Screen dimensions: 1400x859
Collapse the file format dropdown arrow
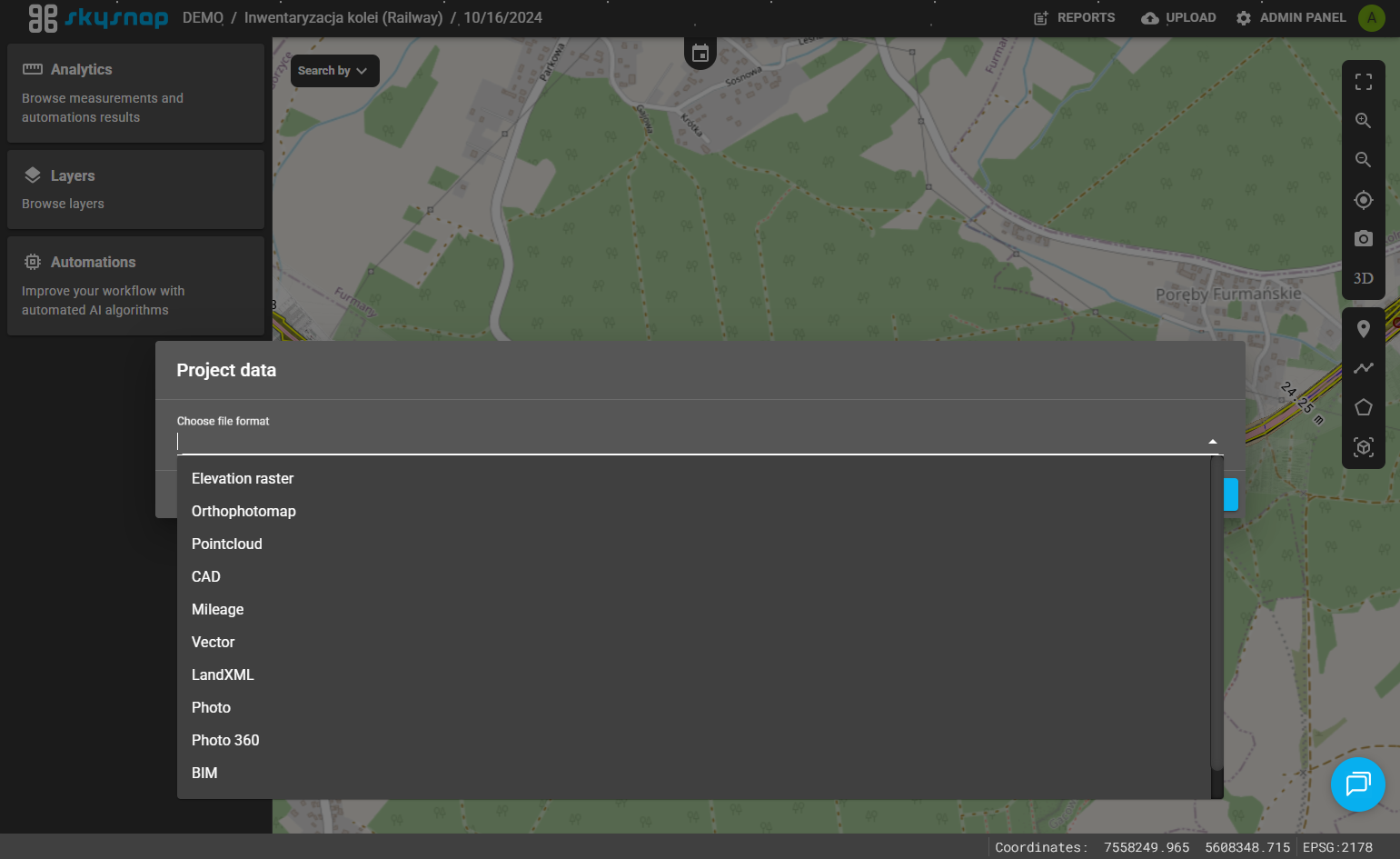tap(1213, 442)
